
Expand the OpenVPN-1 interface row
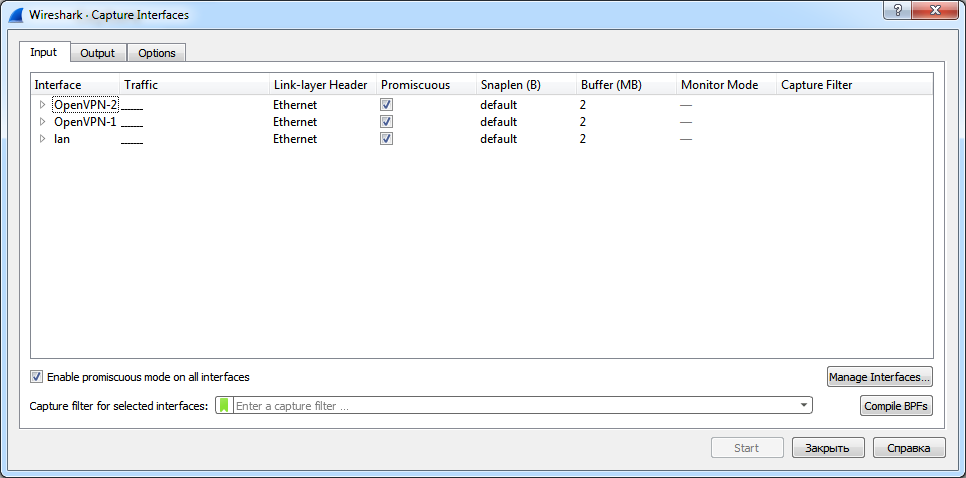[x=43, y=122]
